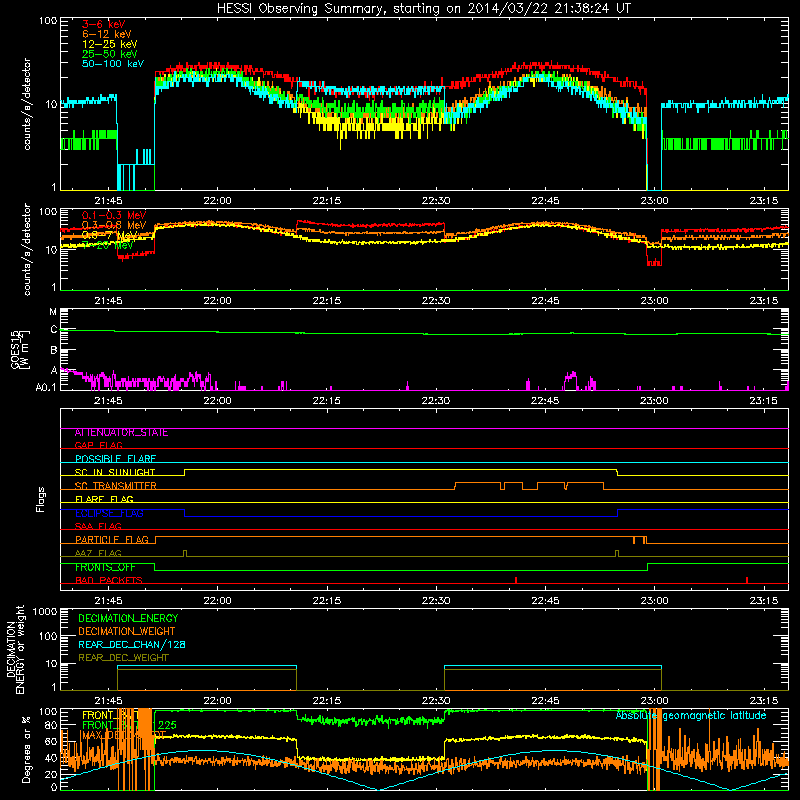The image size is (800, 800).
Task: Click the GOES15 W m-2 axis label
Action: coord(20,349)
